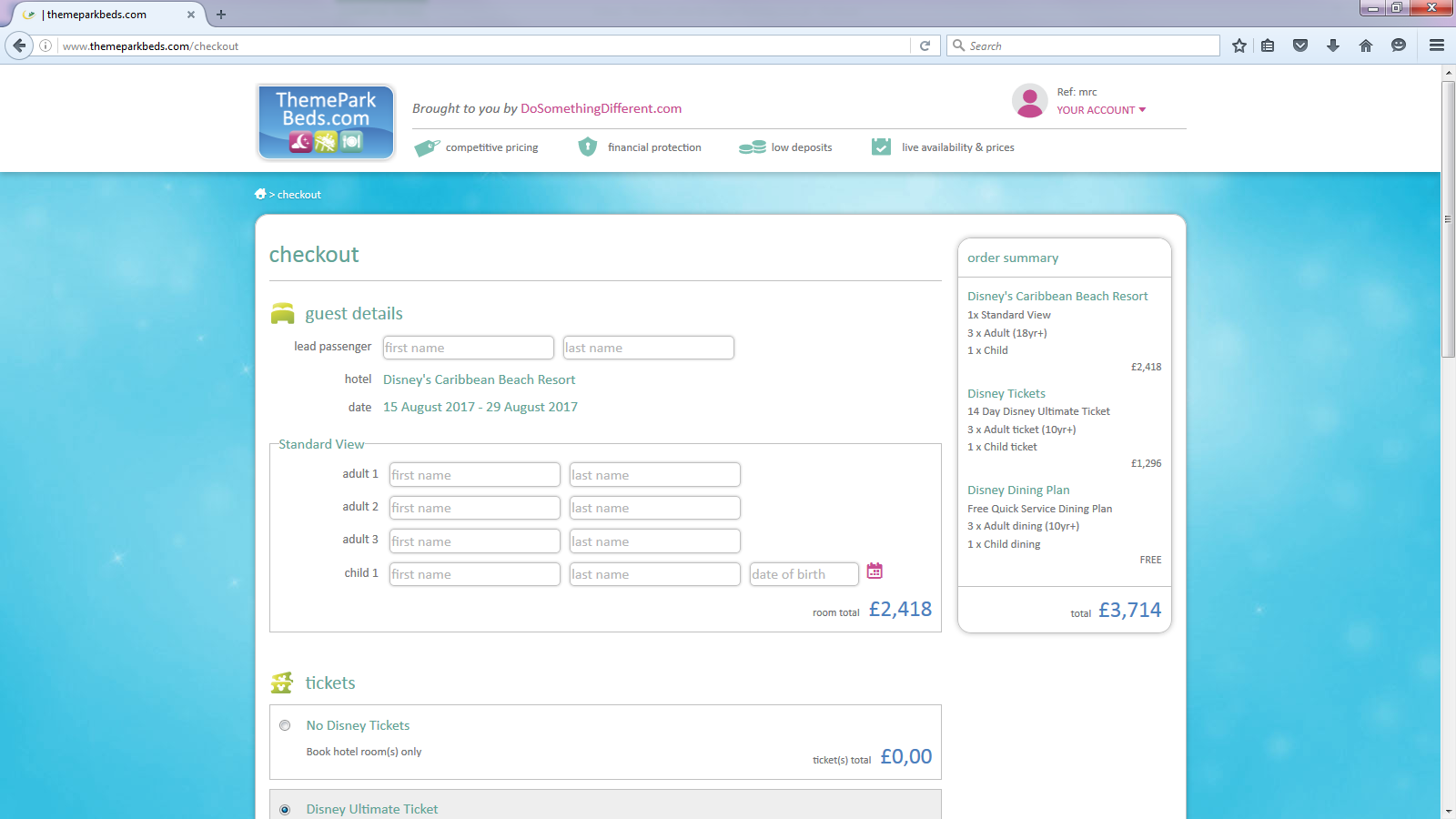Focus the adult 2 first name field
1456x819 pixels.
click(474, 508)
